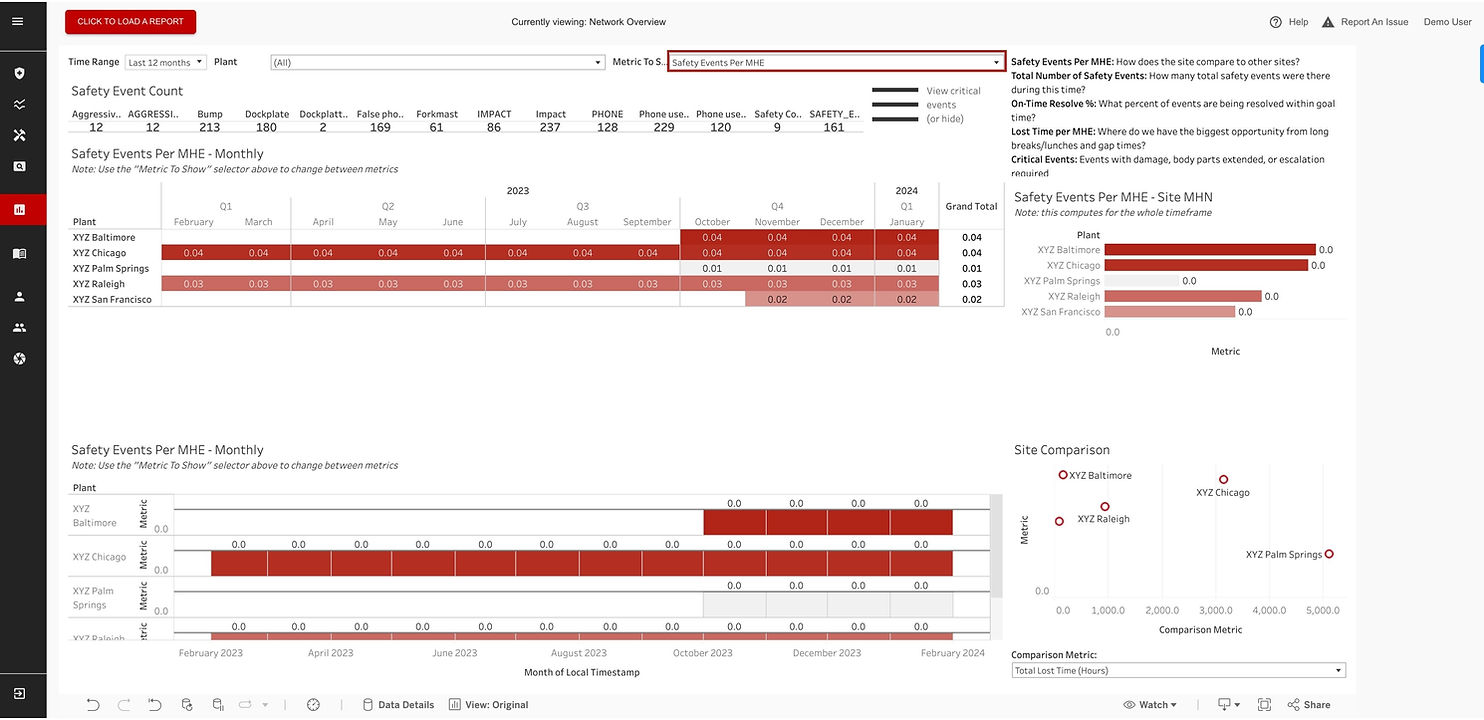Viewport: 1484px width, 720px height.
Task: Click the logout icon at sidebar bottom
Action: click(x=19, y=693)
